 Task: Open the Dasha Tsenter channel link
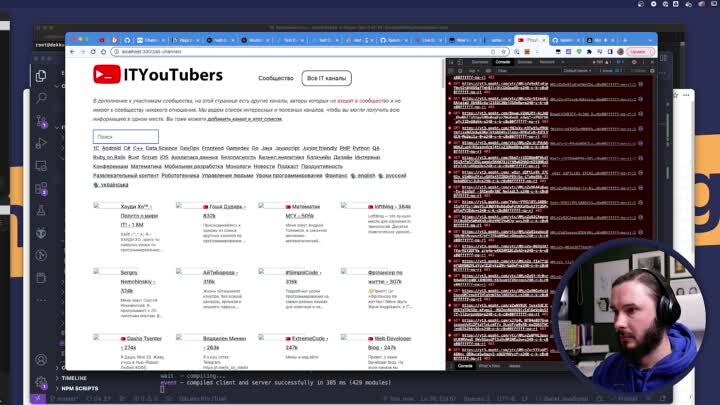pyautogui.click(x=141, y=343)
